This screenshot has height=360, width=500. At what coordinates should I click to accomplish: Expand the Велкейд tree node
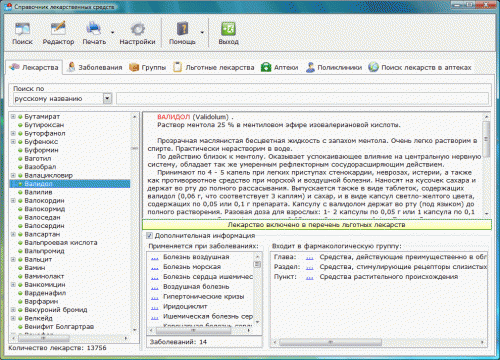pos(13,318)
